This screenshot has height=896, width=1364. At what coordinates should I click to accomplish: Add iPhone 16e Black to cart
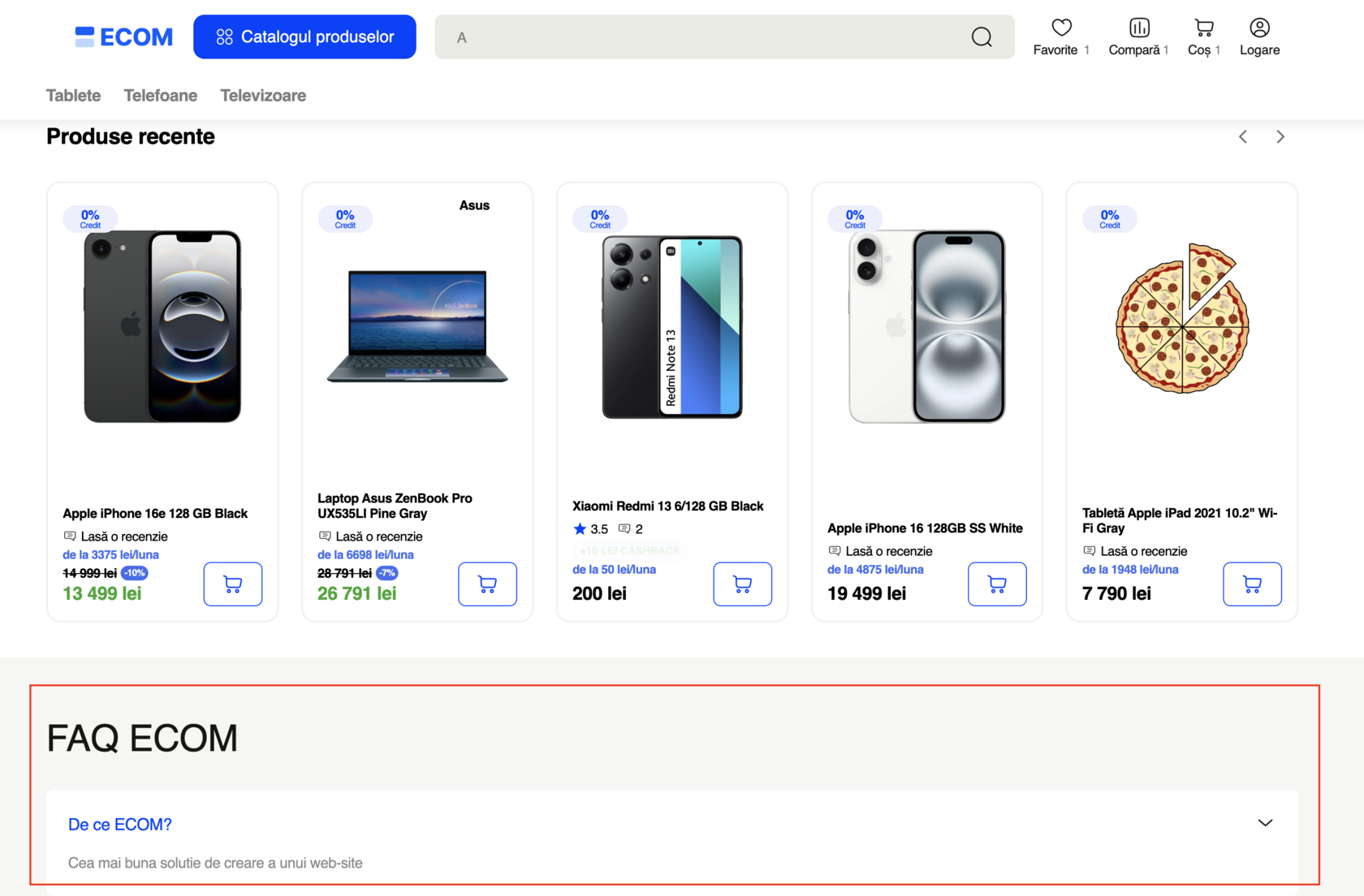(233, 584)
